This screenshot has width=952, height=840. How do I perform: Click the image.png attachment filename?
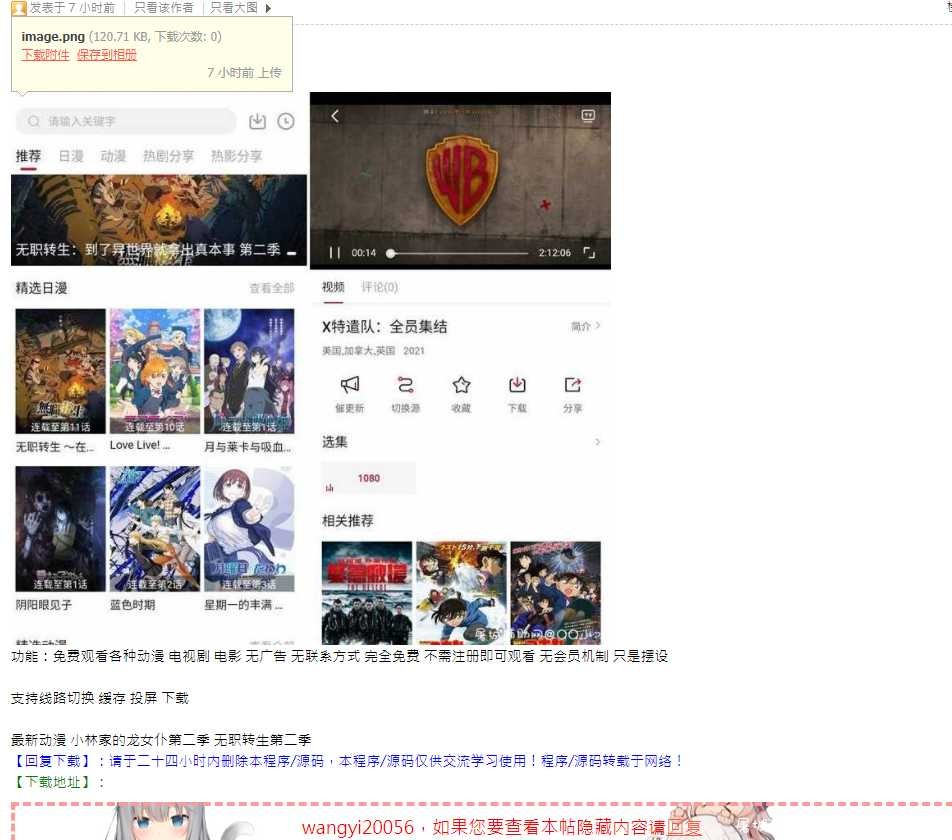point(53,36)
